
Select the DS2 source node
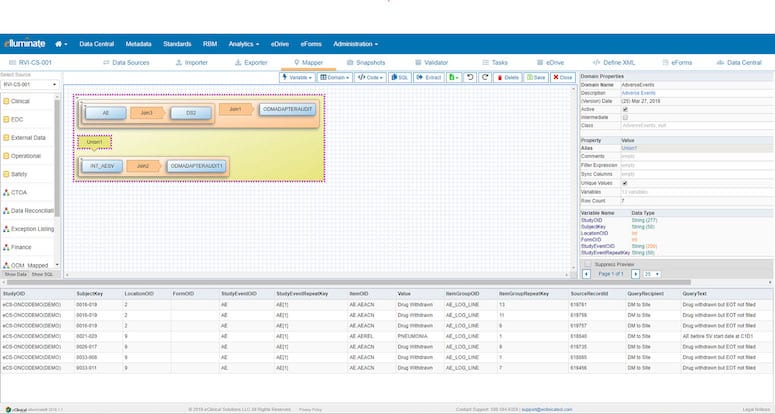[x=191, y=113]
